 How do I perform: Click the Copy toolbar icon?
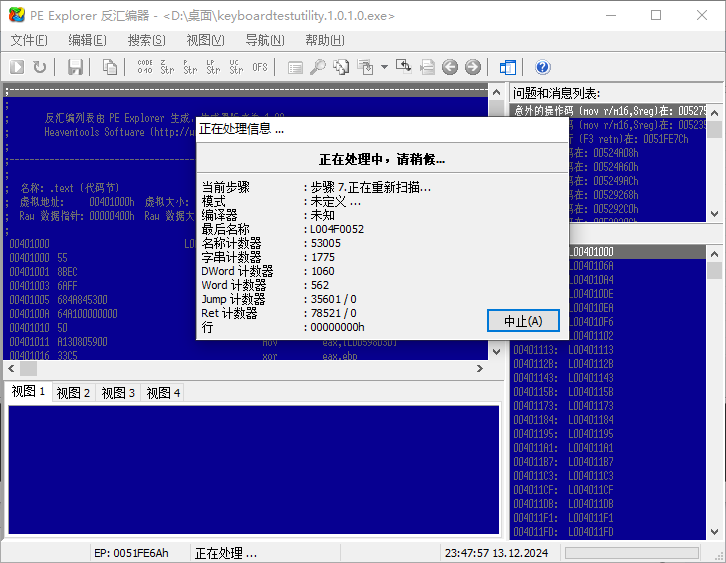coord(109,67)
